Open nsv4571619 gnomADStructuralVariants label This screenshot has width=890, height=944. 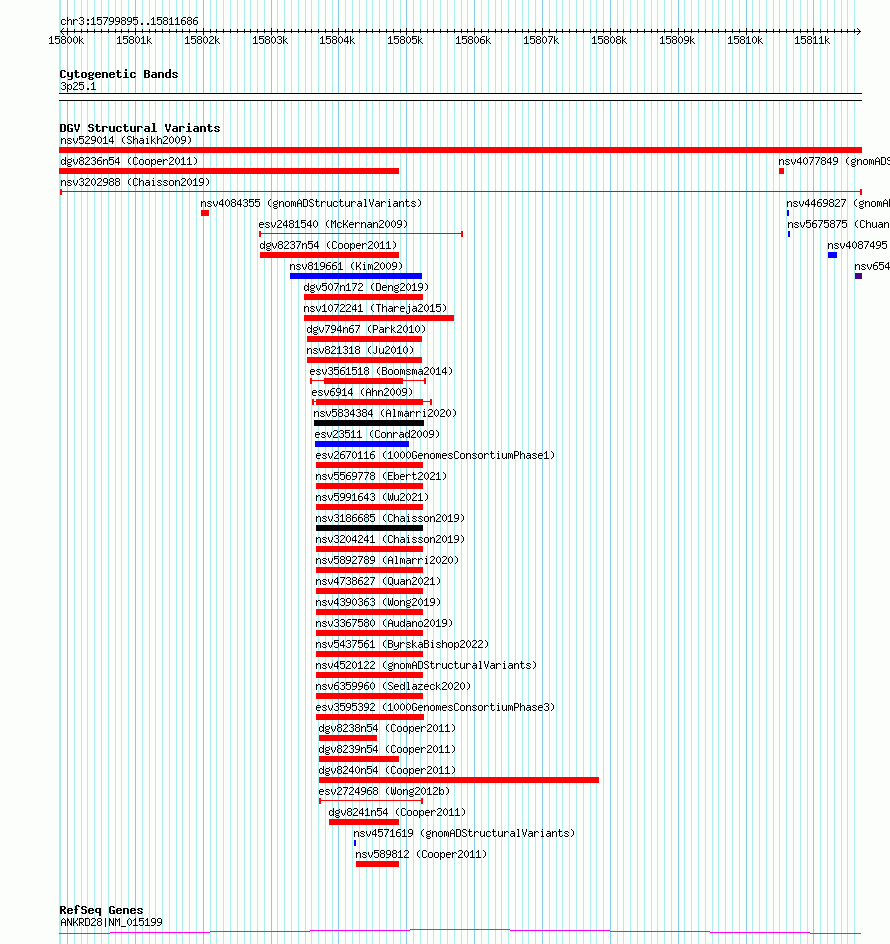pyautogui.click(x=464, y=834)
